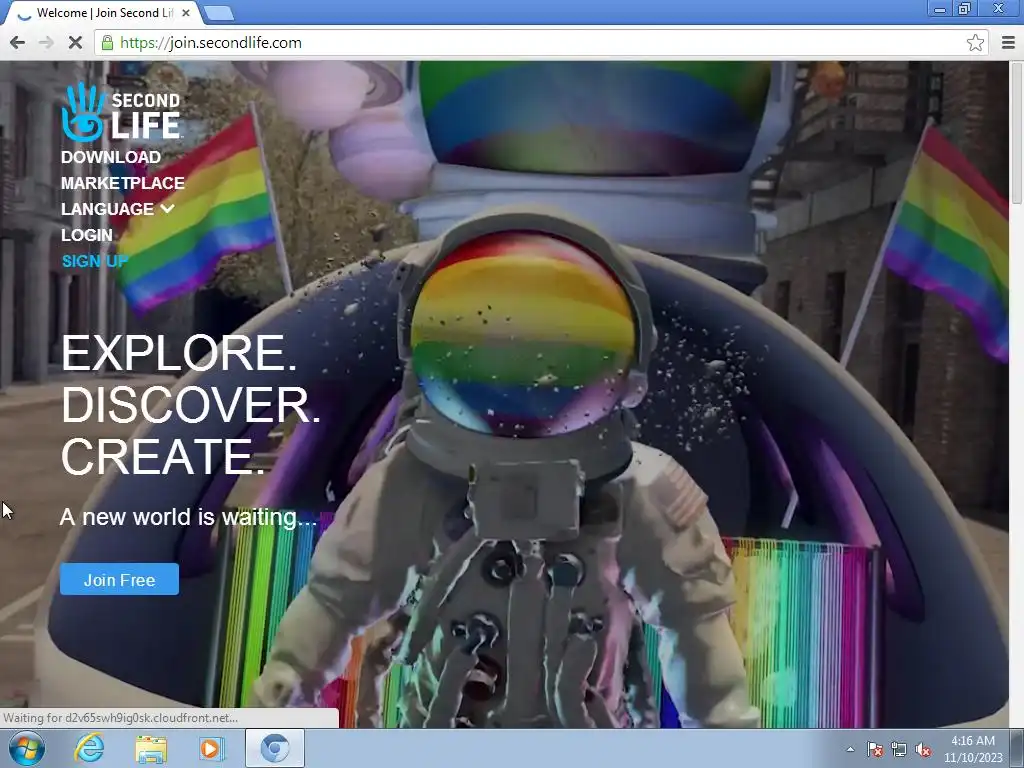Image resolution: width=1024 pixels, height=768 pixels.
Task: Click the EXPLORE. DISCOVER. CREATE. headline
Action: click(x=191, y=405)
